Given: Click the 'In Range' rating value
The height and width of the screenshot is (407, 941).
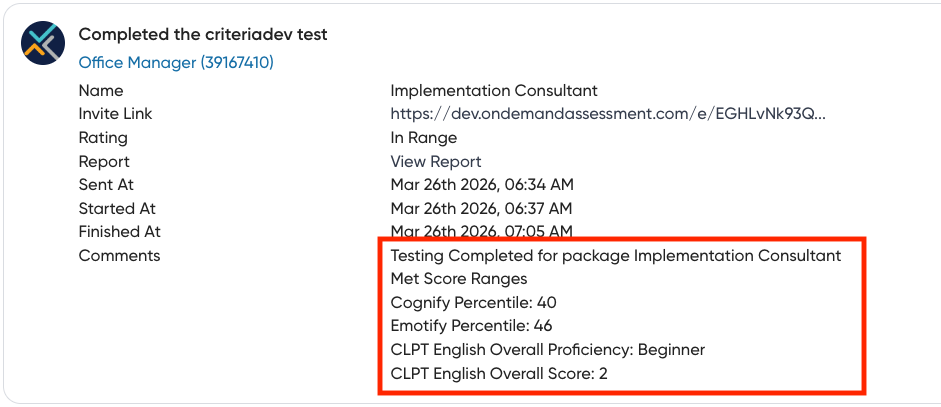Looking at the screenshot, I should 424,138.
